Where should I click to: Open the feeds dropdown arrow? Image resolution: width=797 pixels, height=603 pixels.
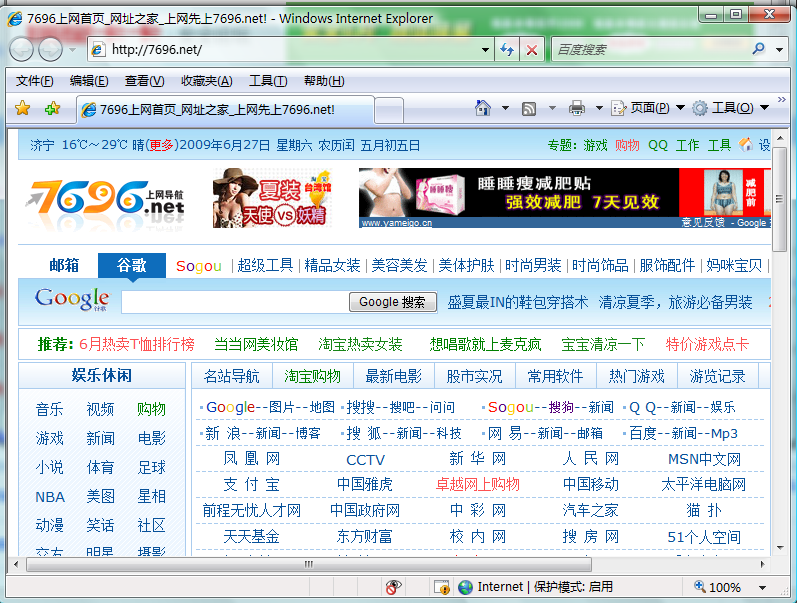point(552,108)
